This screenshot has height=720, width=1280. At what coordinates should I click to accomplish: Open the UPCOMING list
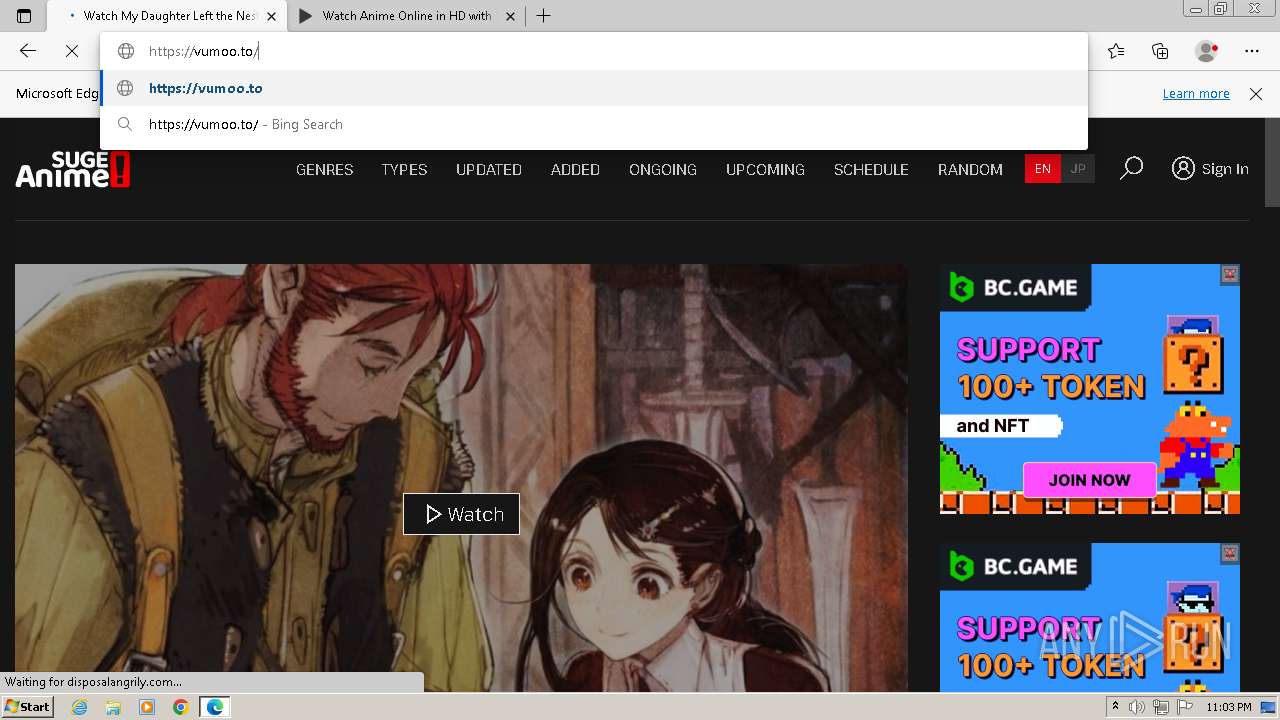pyautogui.click(x=765, y=169)
